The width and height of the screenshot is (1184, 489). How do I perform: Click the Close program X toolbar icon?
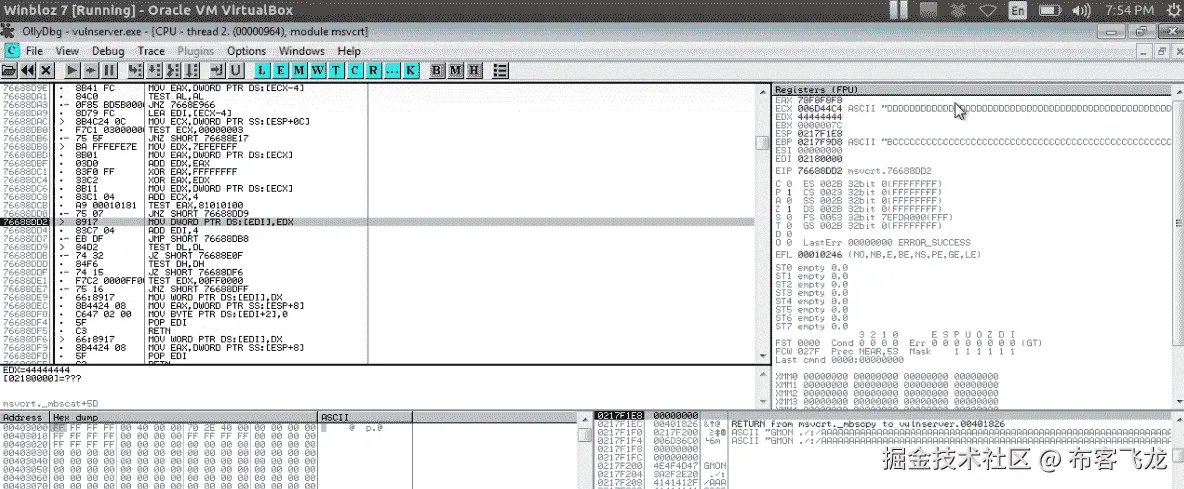(46, 70)
